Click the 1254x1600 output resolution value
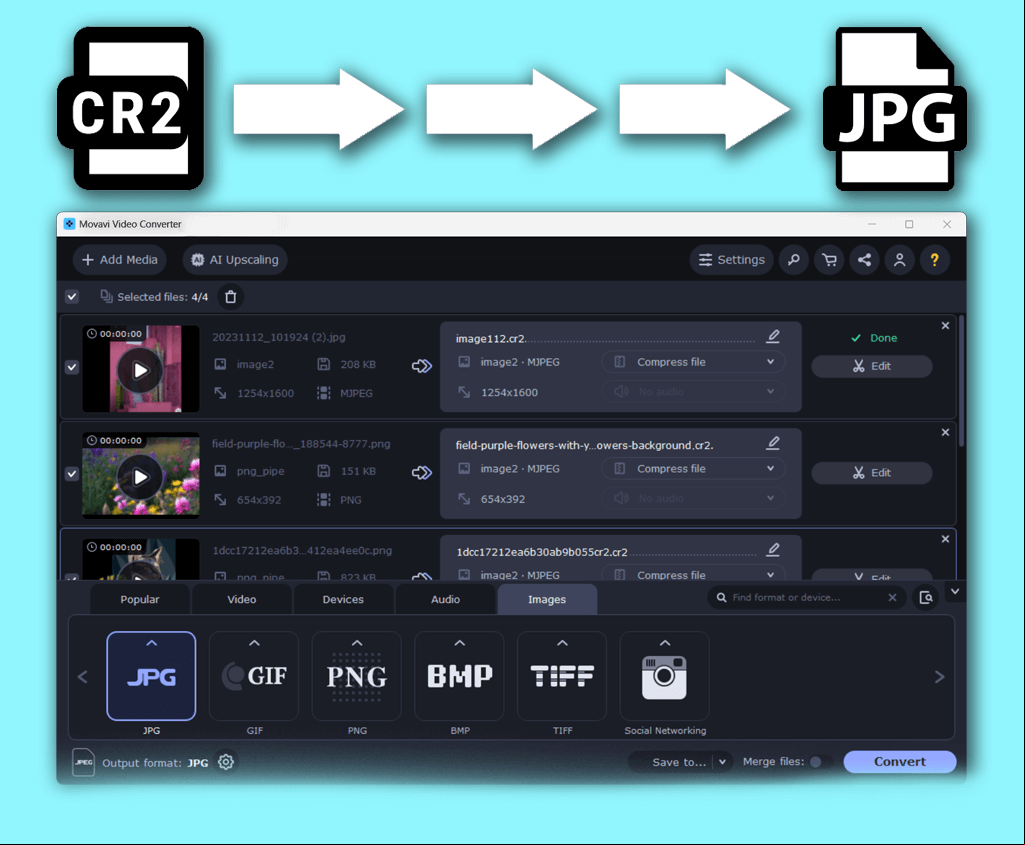Viewport: 1025px width, 845px height. [x=509, y=392]
